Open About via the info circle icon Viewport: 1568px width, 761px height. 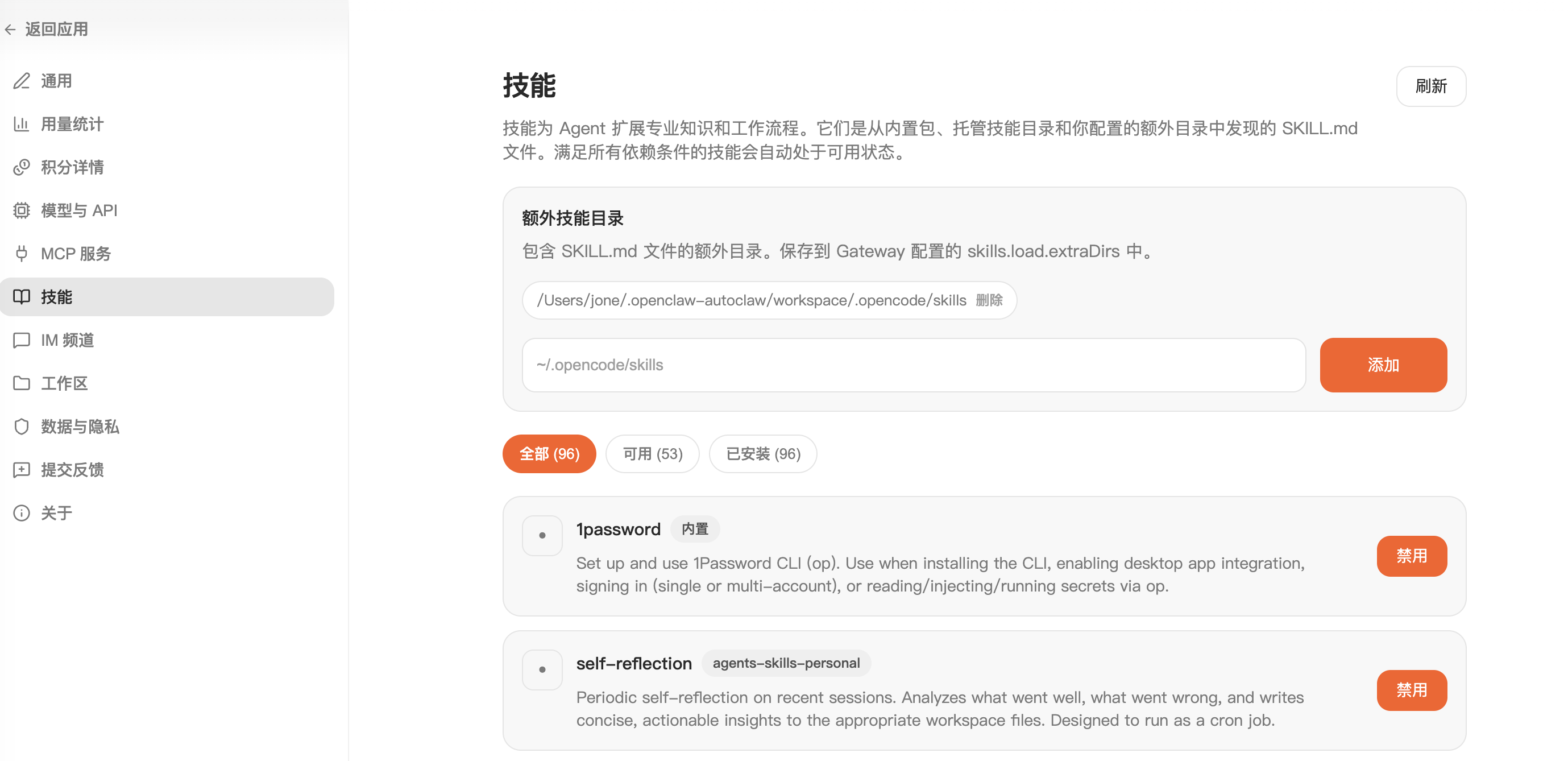21,512
